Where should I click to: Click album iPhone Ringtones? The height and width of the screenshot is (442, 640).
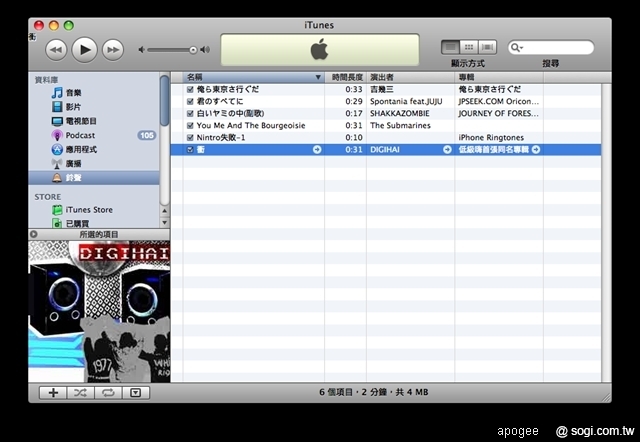coord(491,138)
